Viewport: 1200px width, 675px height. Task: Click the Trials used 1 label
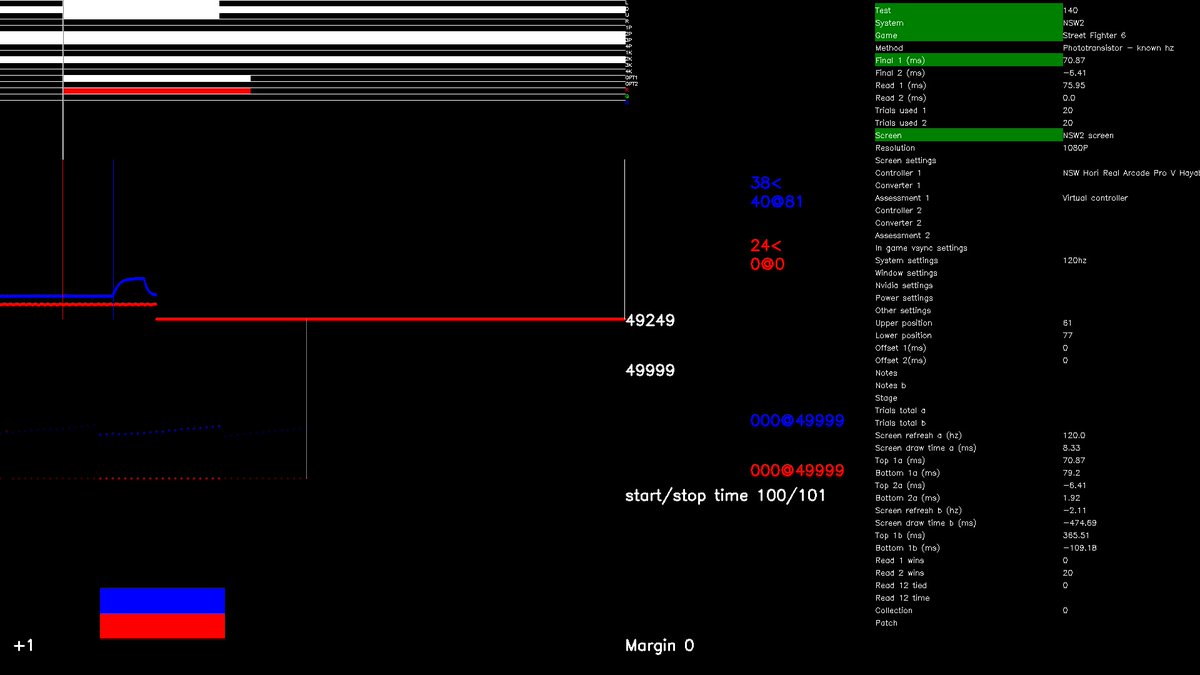pyautogui.click(x=901, y=110)
